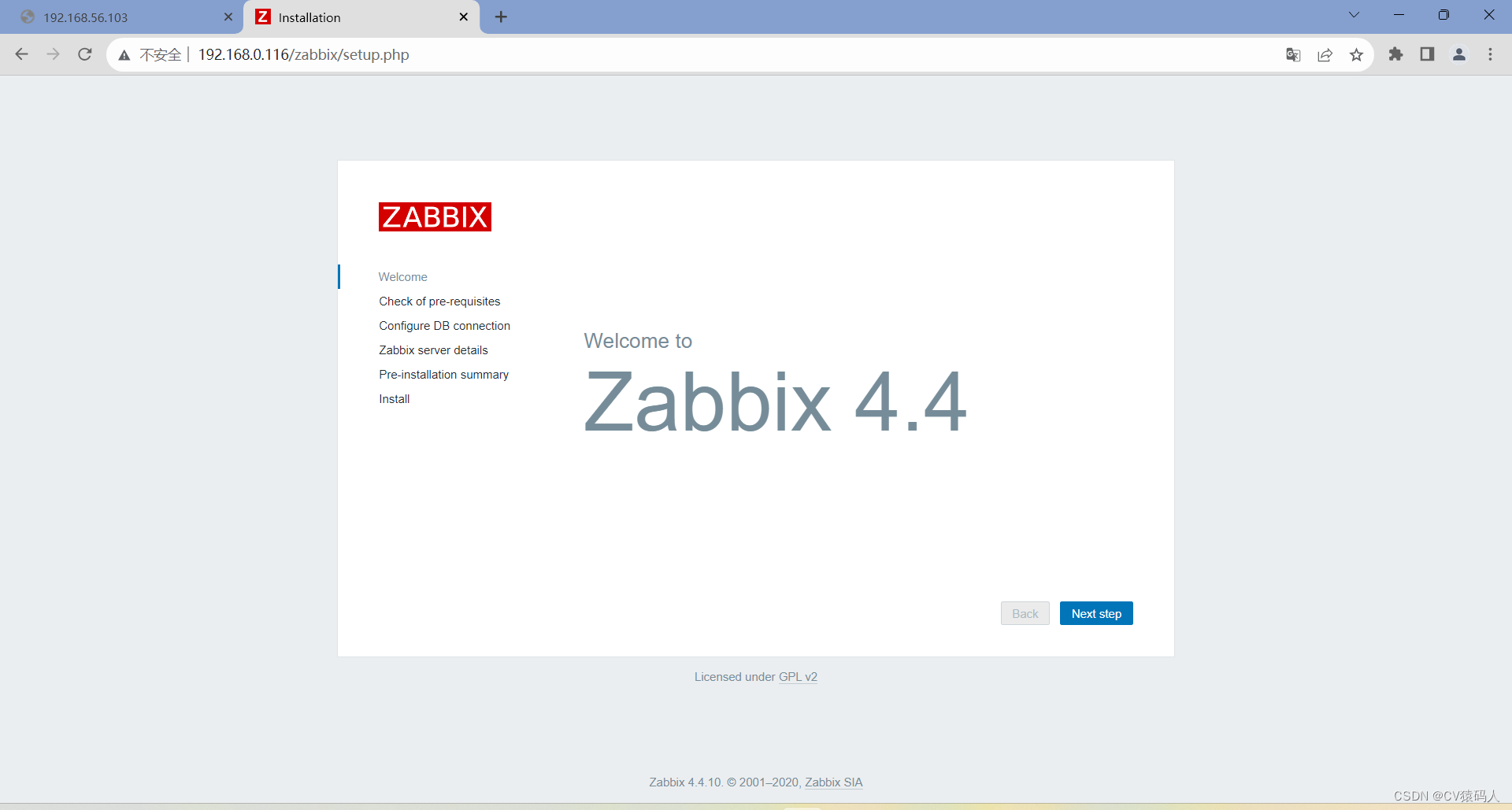Minimize the browser window
Viewport: 1512px width, 810px height.
click(1399, 15)
